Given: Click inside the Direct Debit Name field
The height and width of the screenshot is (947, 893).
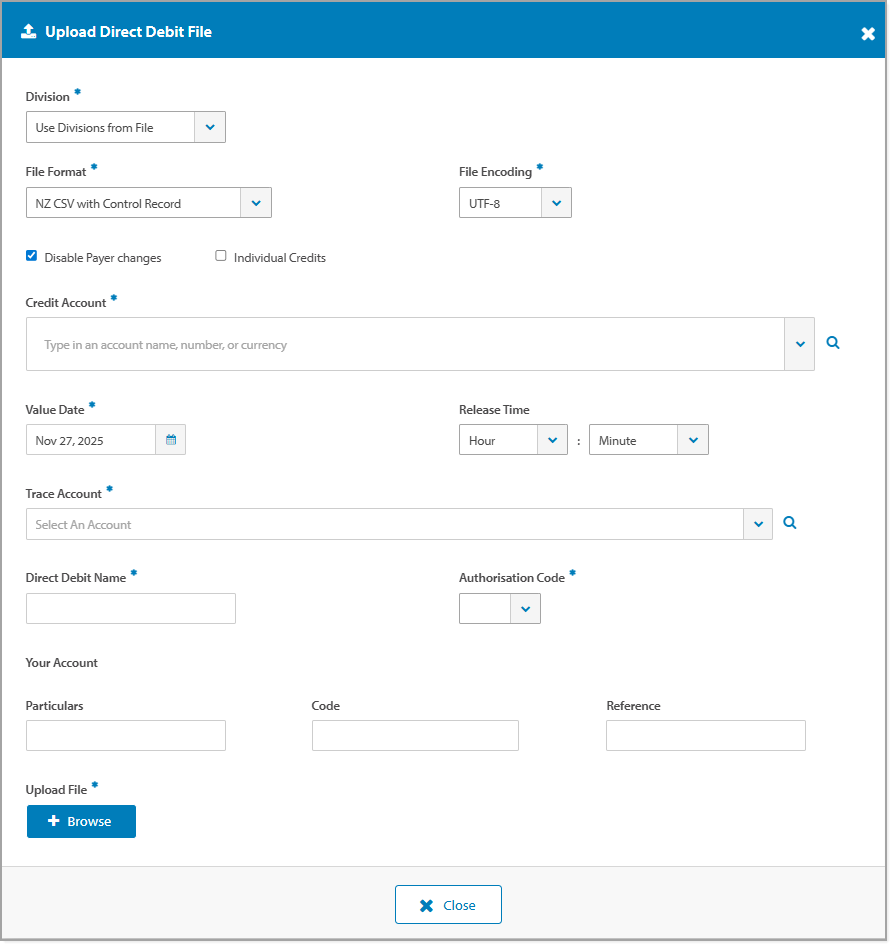Looking at the screenshot, I should [130, 608].
